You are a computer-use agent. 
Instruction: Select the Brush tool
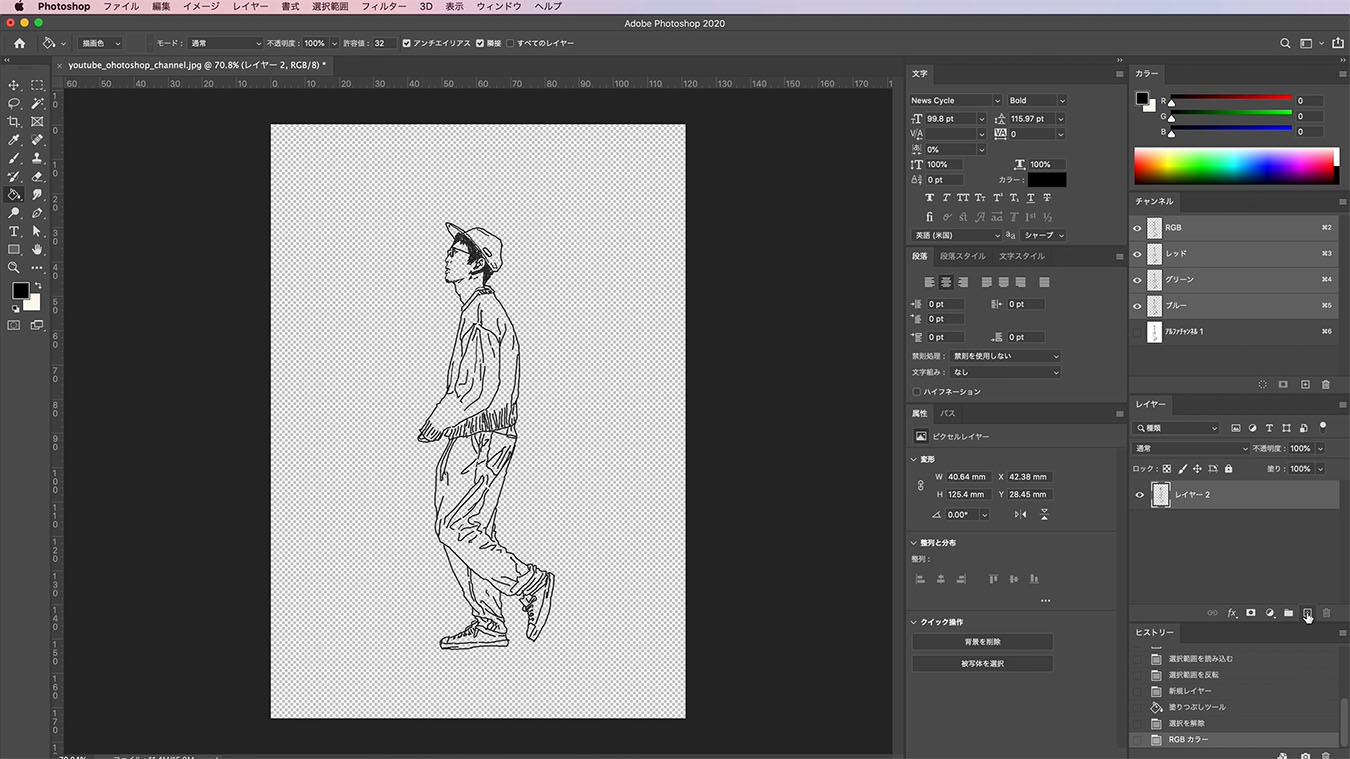(14, 158)
